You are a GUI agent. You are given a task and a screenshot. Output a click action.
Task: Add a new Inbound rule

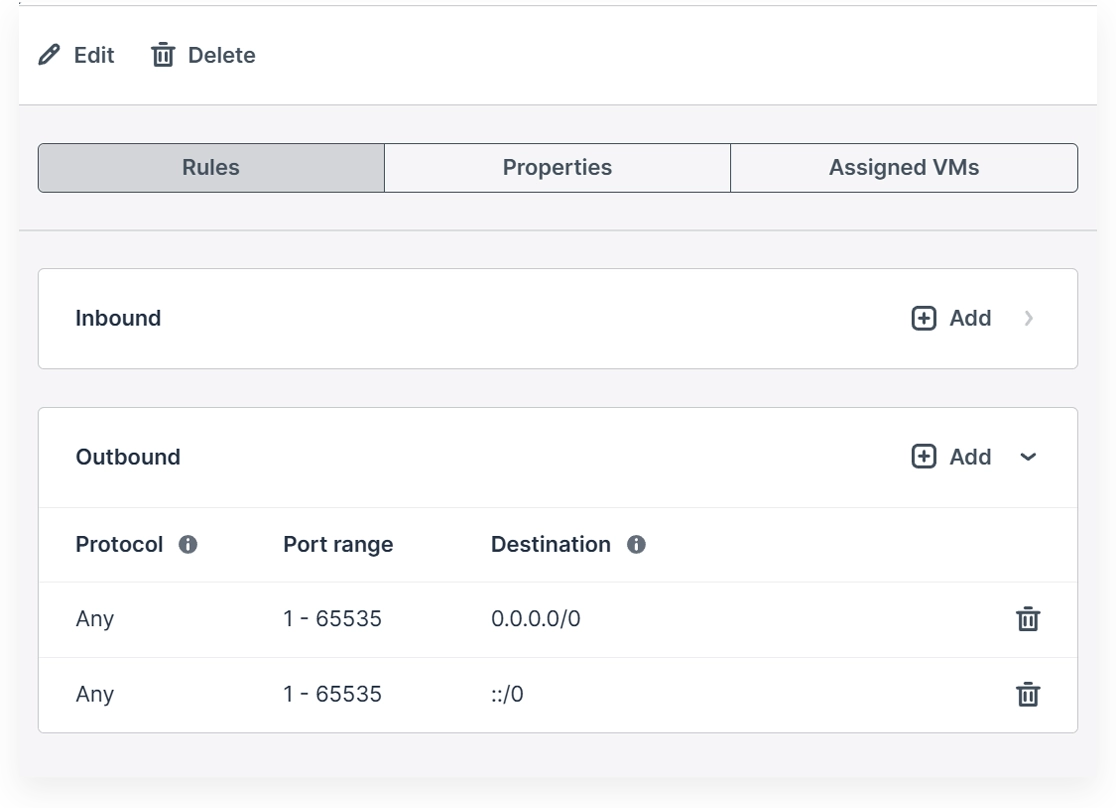[951, 318]
